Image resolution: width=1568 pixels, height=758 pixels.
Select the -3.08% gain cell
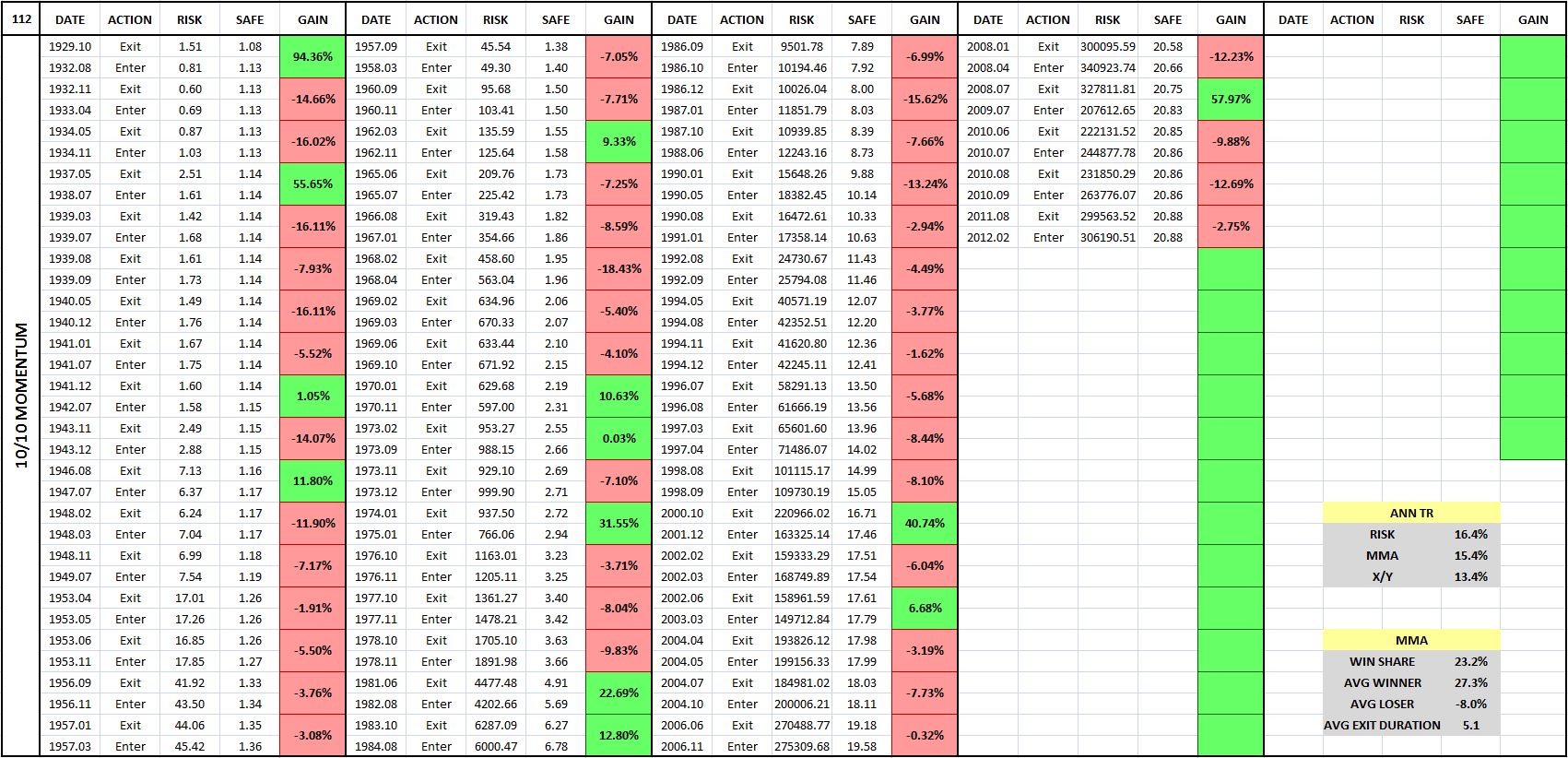tap(312, 736)
